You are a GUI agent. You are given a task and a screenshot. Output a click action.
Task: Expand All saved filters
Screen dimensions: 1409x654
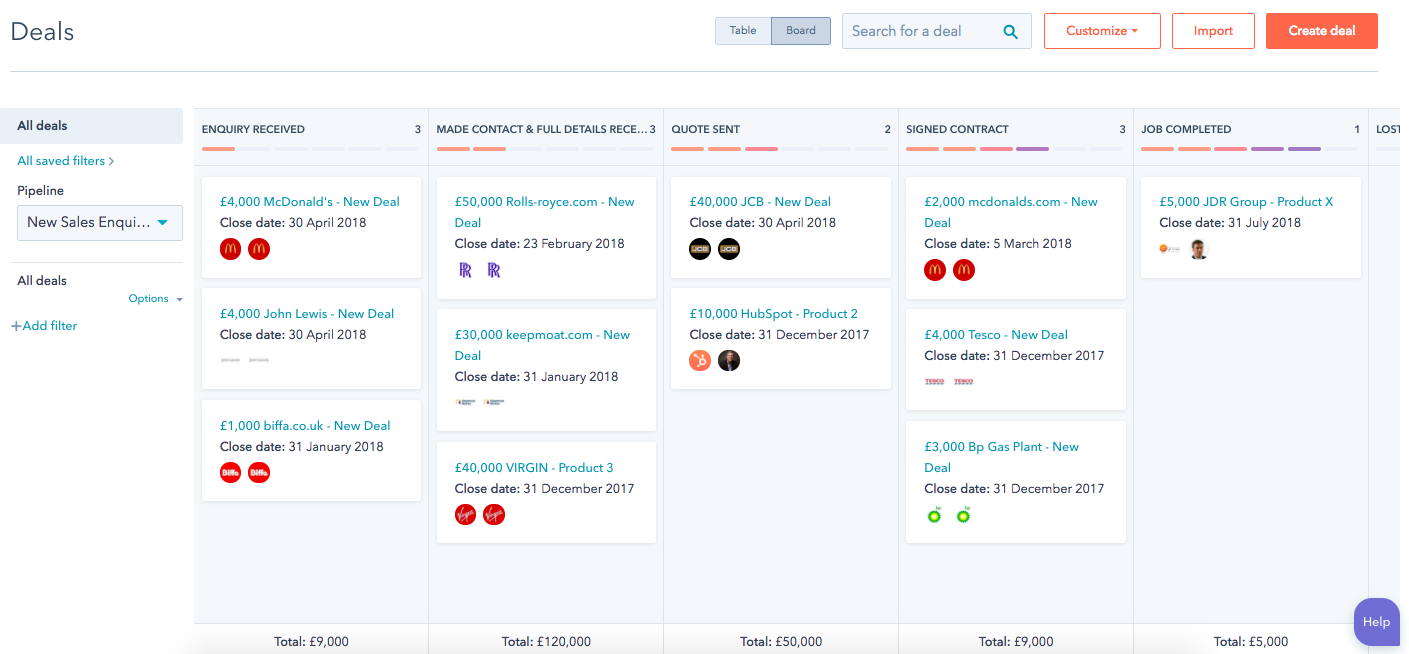66,161
